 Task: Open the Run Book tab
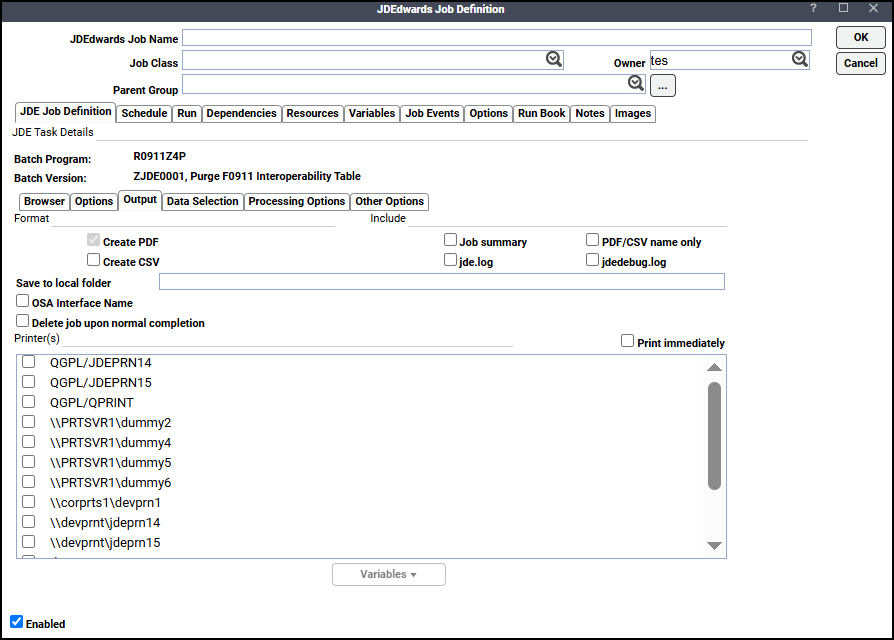542,113
